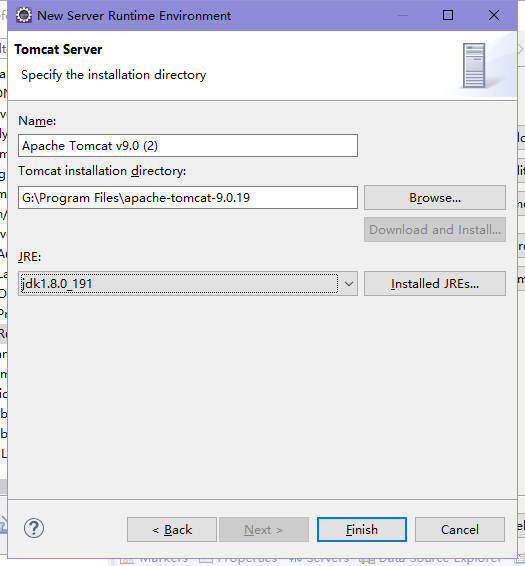The width and height of the screenshot is (525, 566).
Task: Click Download and Install... button
Action: [x=435, y=230]
